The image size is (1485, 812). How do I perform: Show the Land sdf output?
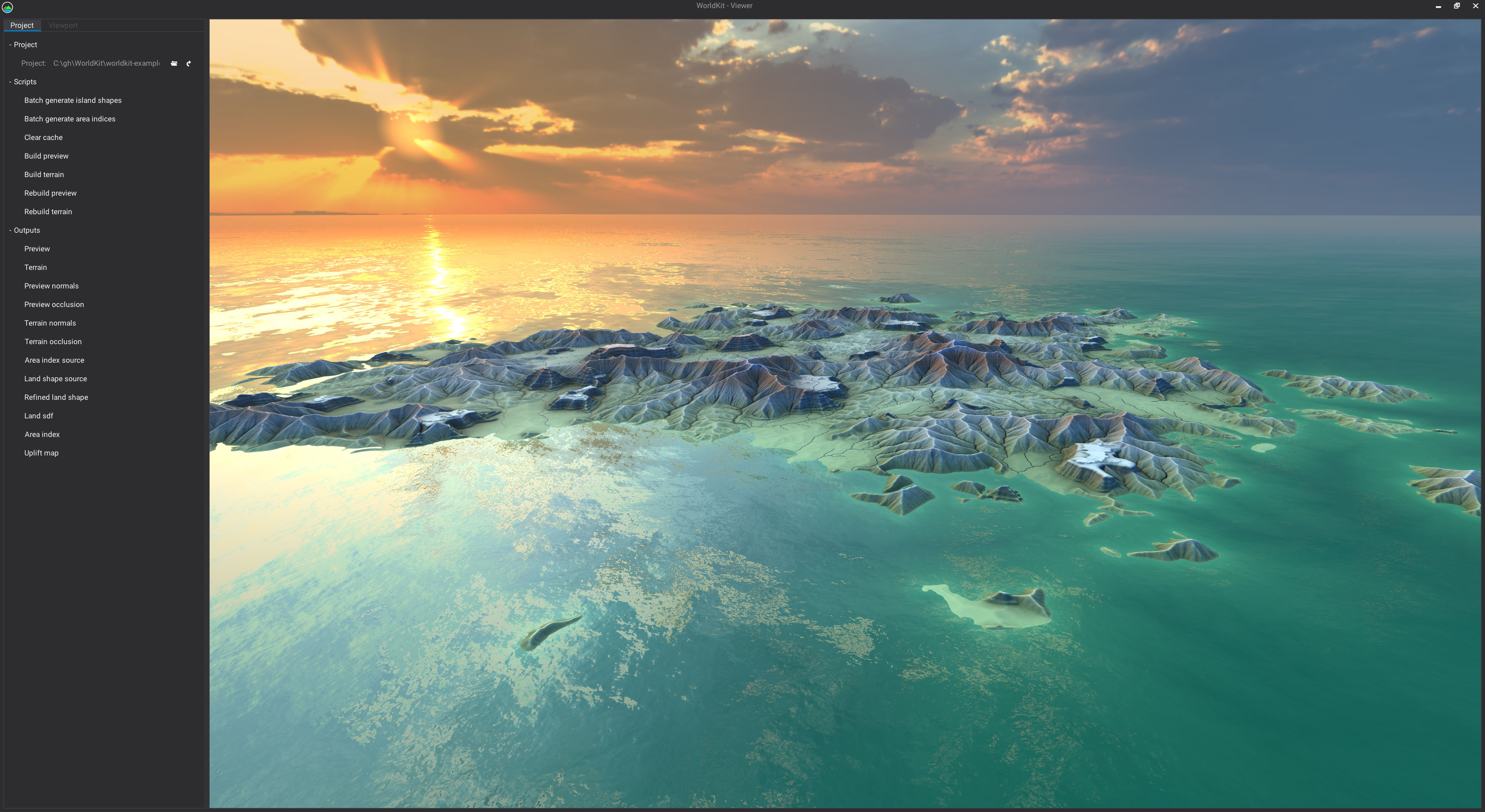(x=39, y=416)
